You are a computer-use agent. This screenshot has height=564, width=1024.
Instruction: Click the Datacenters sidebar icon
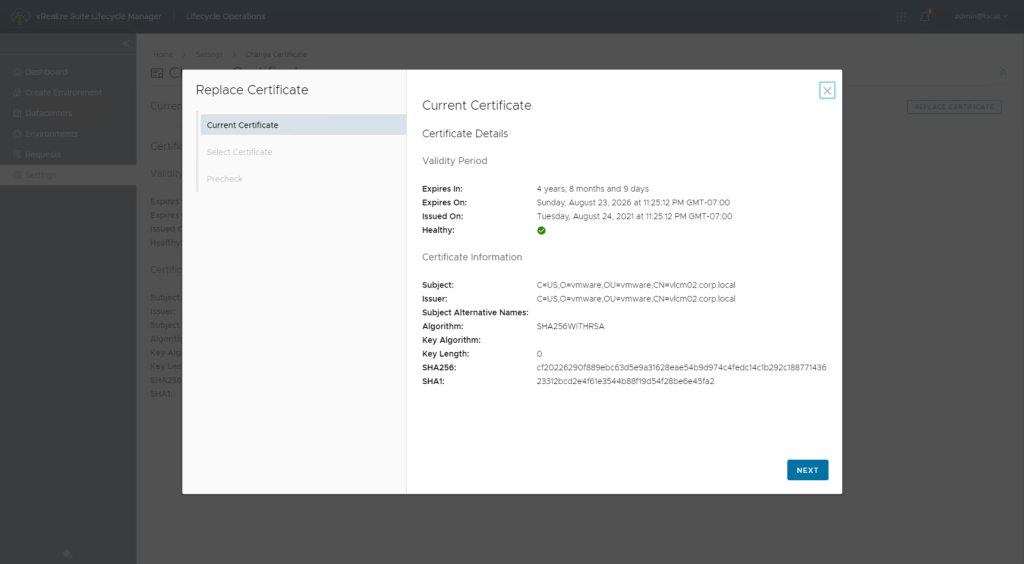[x=15, y=113]
